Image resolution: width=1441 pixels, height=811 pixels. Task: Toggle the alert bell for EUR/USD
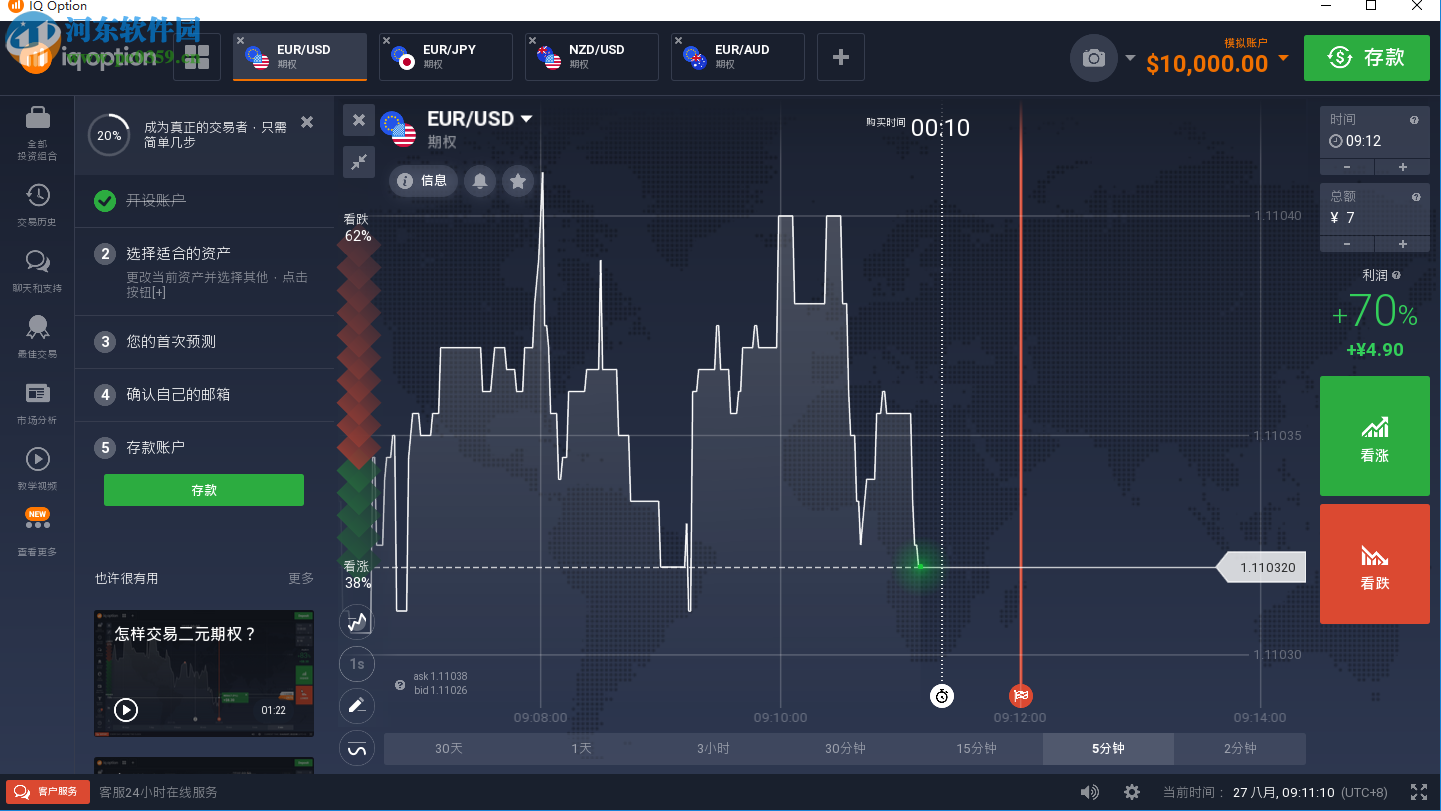click(482, 181)
